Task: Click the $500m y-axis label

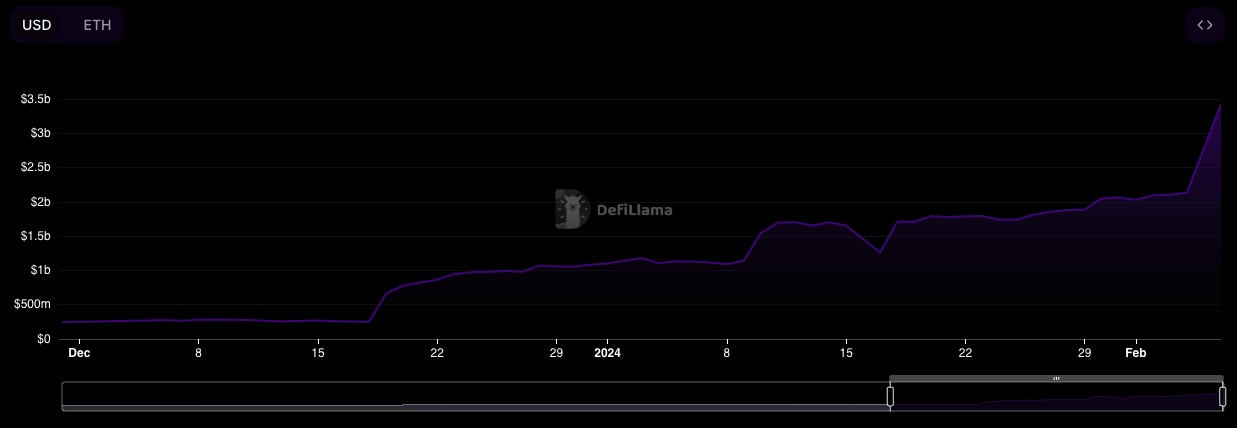Action: [x=32, y=305]
